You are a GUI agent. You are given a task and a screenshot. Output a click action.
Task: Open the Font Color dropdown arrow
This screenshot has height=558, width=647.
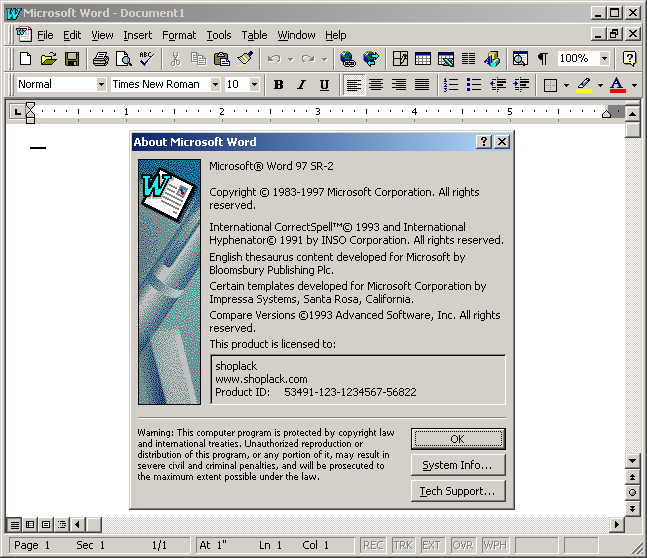click(634, 85)
